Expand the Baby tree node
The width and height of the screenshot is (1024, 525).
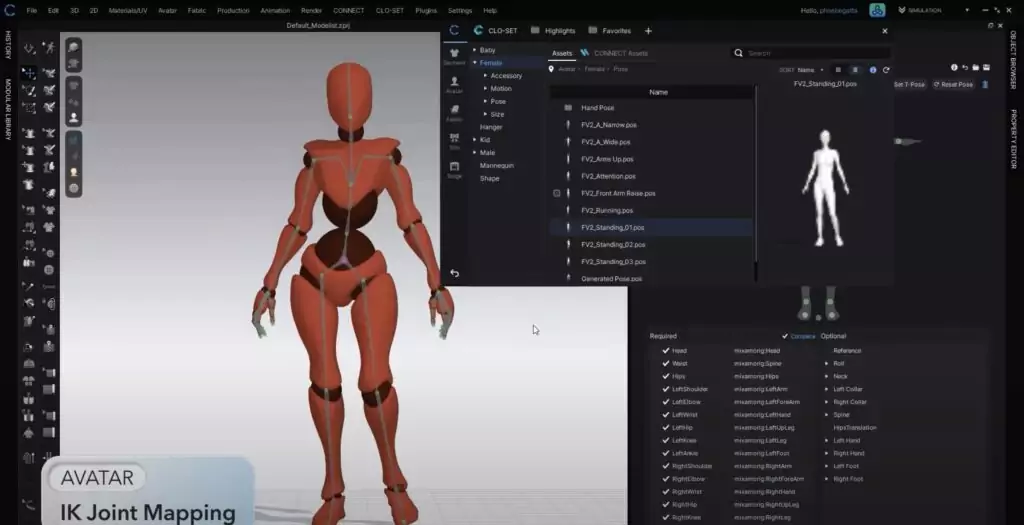(x=475, y=50)
